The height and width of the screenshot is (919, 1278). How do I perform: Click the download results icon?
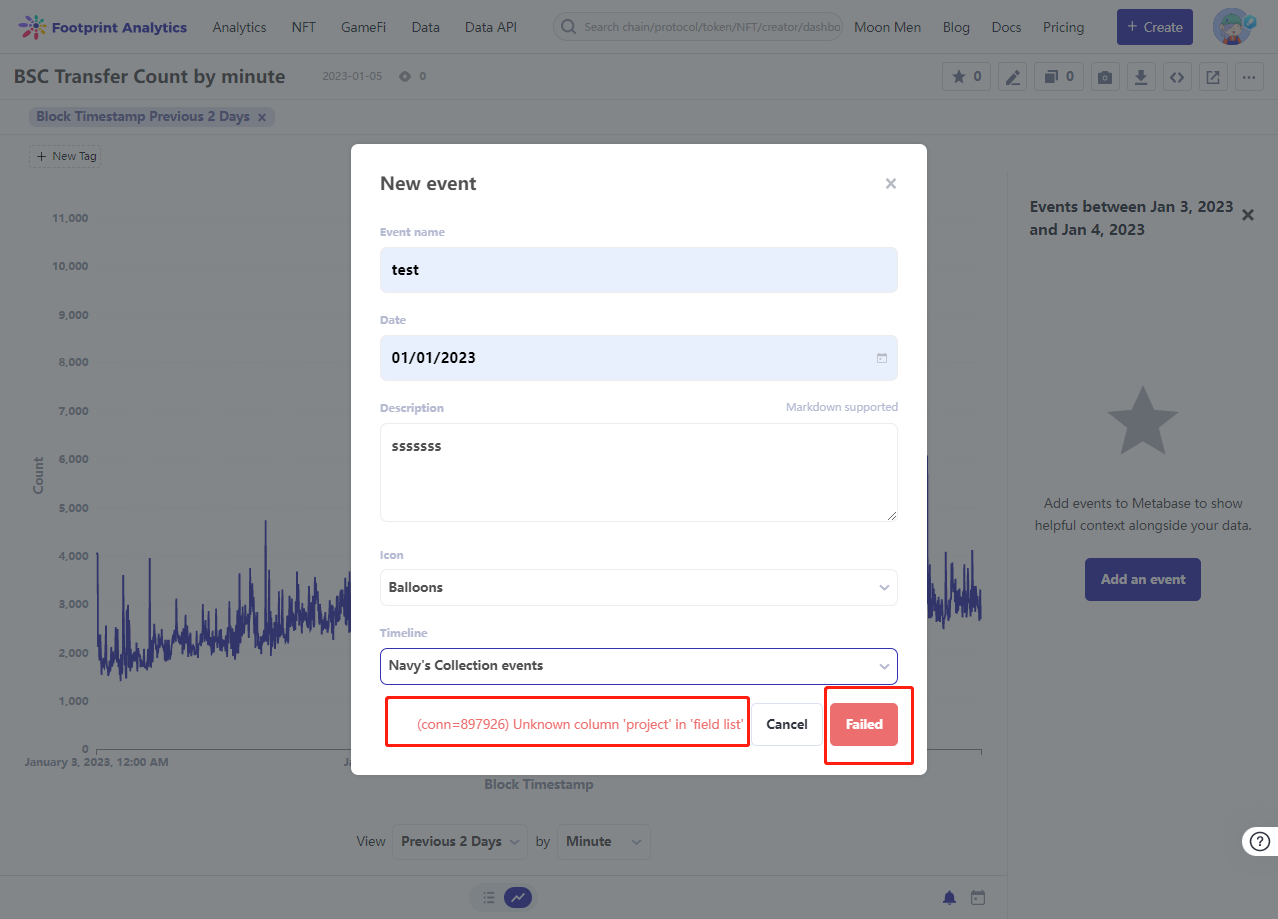(1141, 76)
